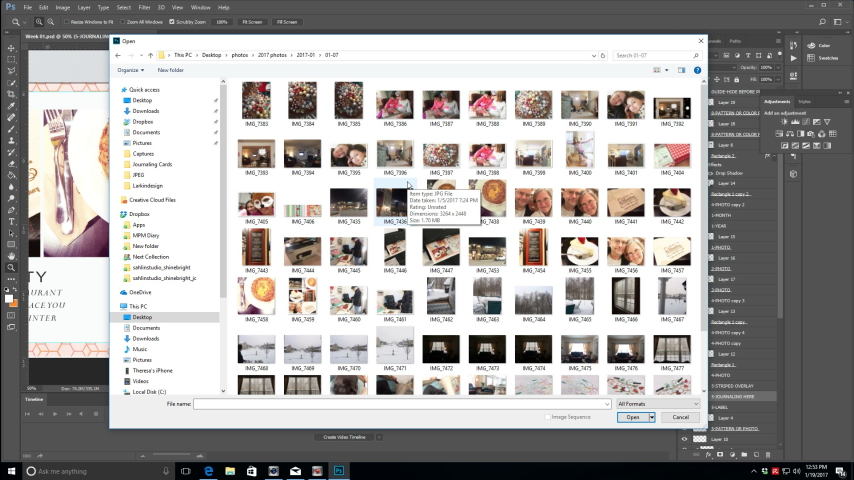Delete layer using the trash icon
The height and width of the screenshot is (480, 854).
coord(768,454)
